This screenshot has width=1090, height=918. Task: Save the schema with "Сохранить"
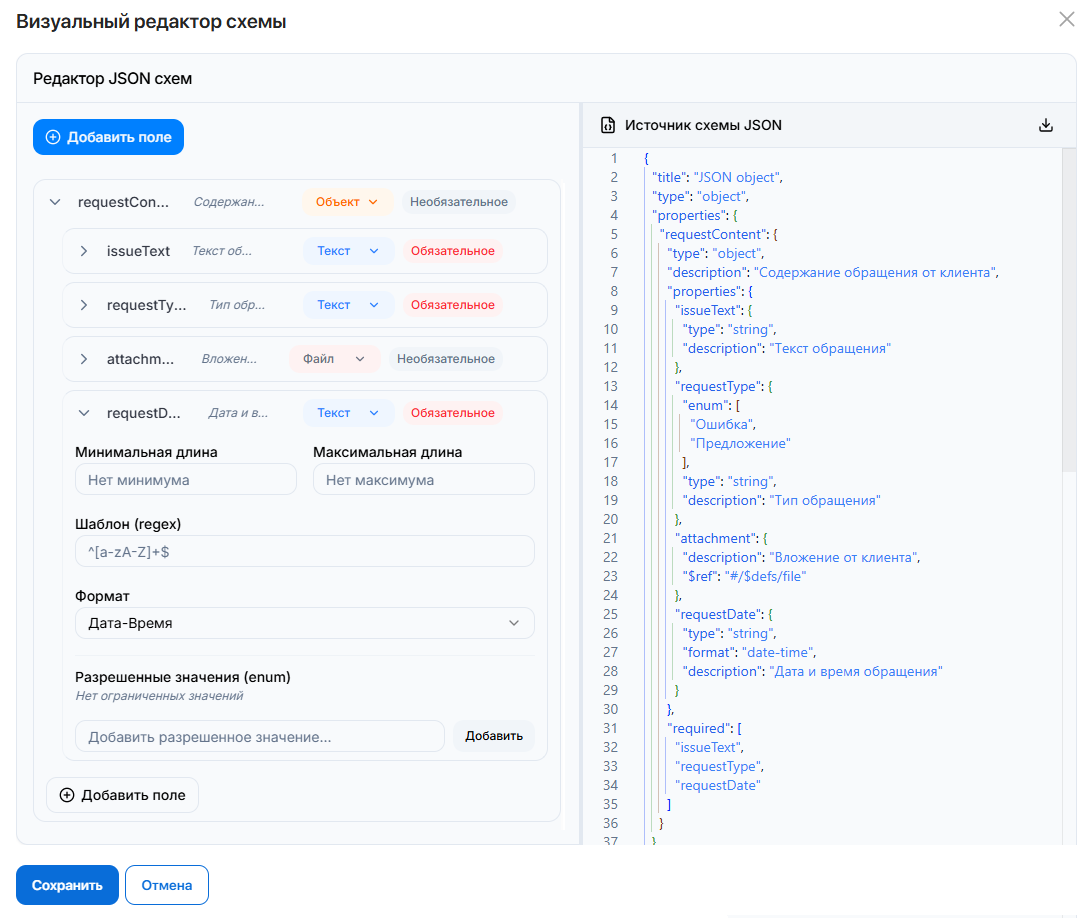pos(67,885)
